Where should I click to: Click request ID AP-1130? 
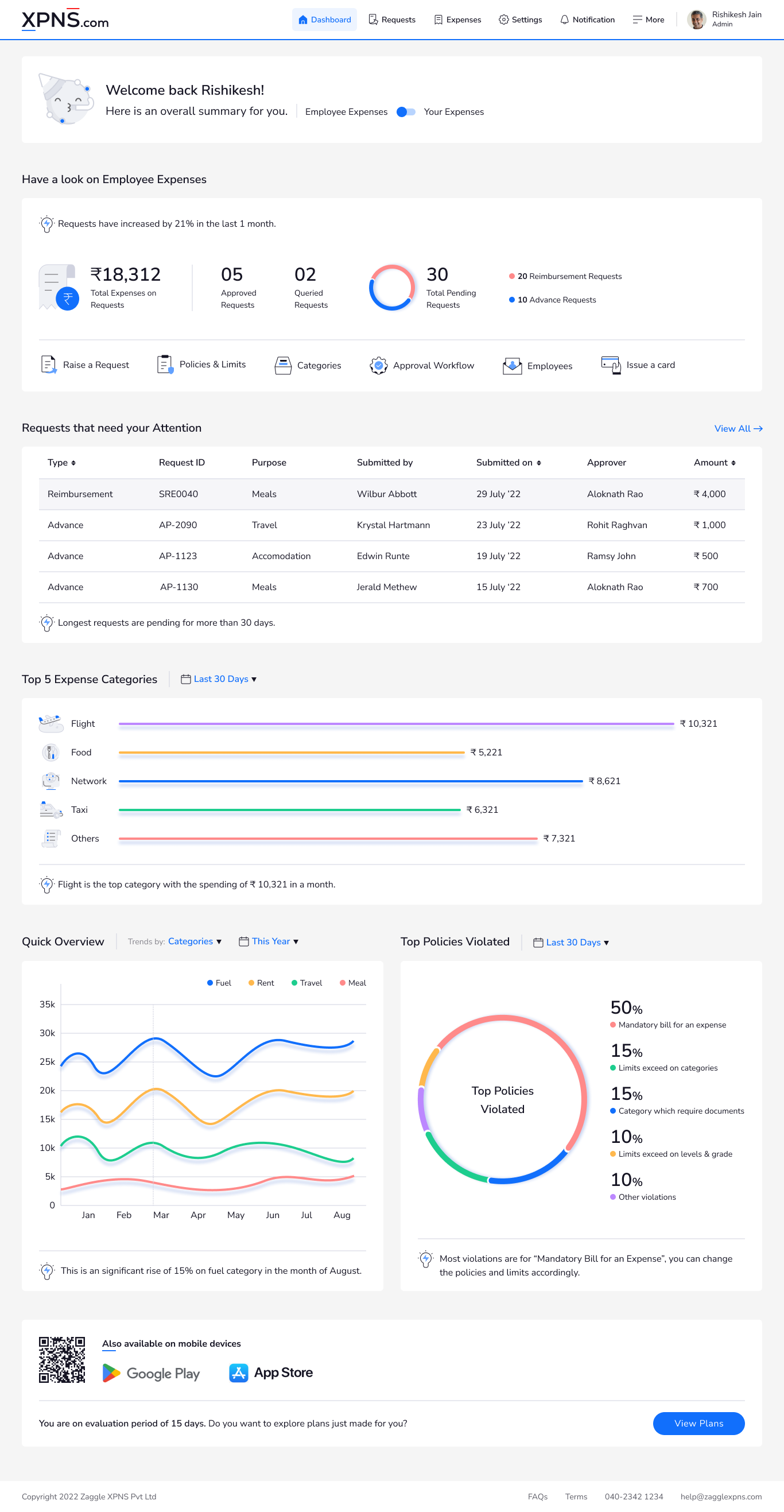tap(179, 587)
